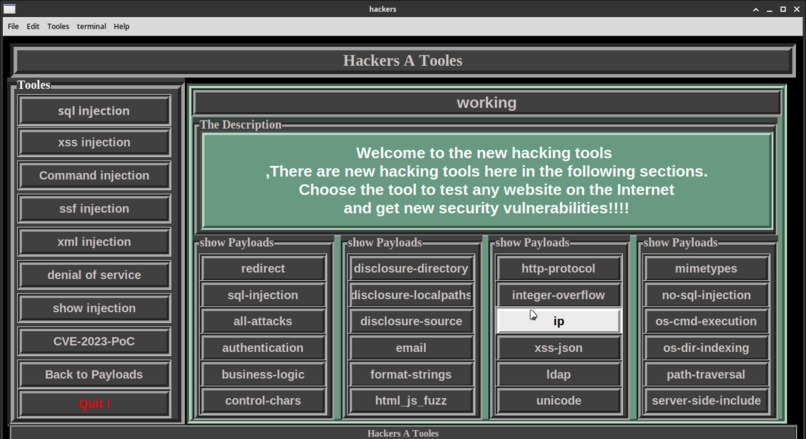Screen dimensions: 806x439
Task: Click the sql injection tool button
Action: click(x=94, y=111)
